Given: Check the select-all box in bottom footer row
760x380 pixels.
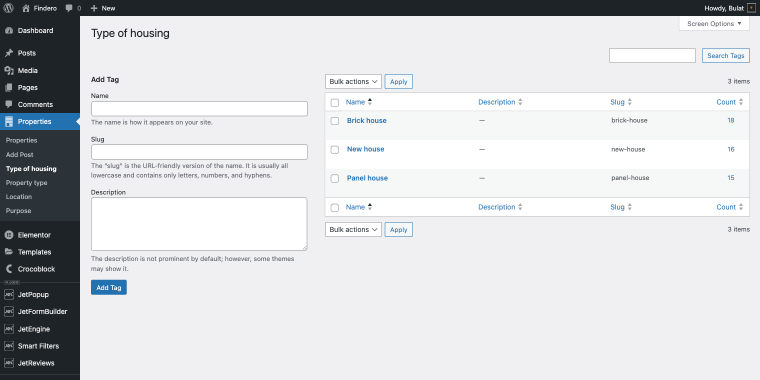Looking at the screenshot, I should tap(334, 208).
